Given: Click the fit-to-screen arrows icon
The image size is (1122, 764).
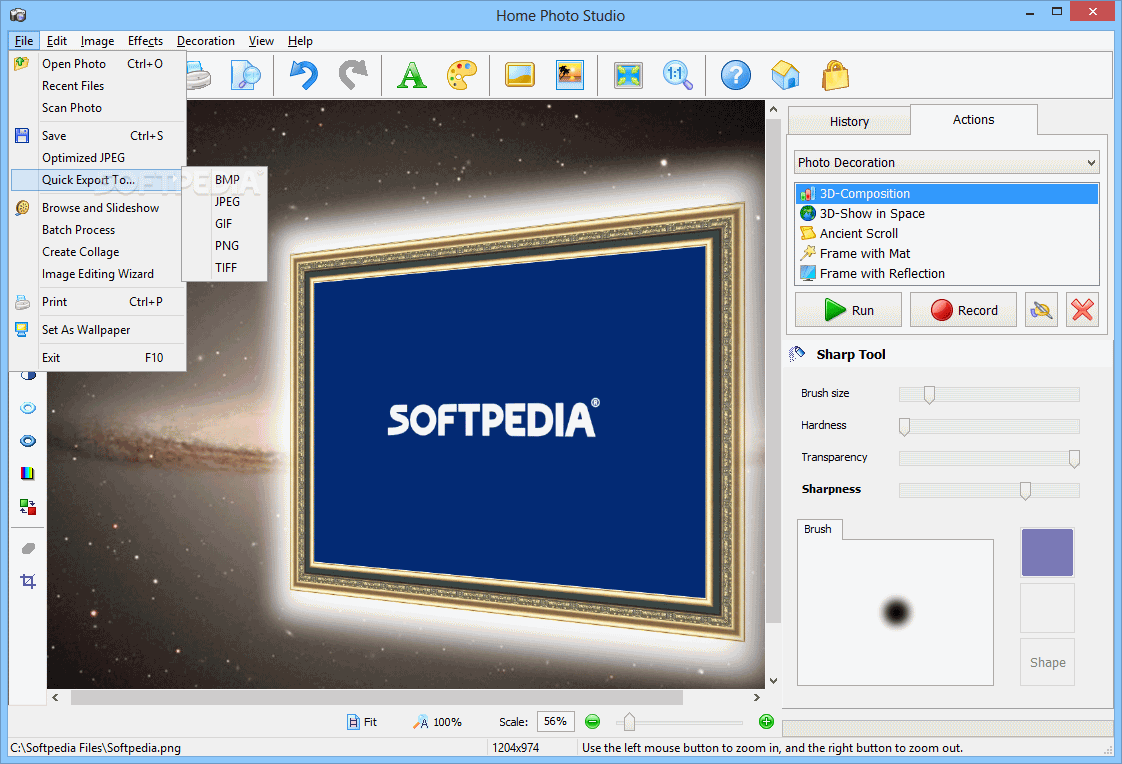Looking at the screenshot, I should (628, 75).
